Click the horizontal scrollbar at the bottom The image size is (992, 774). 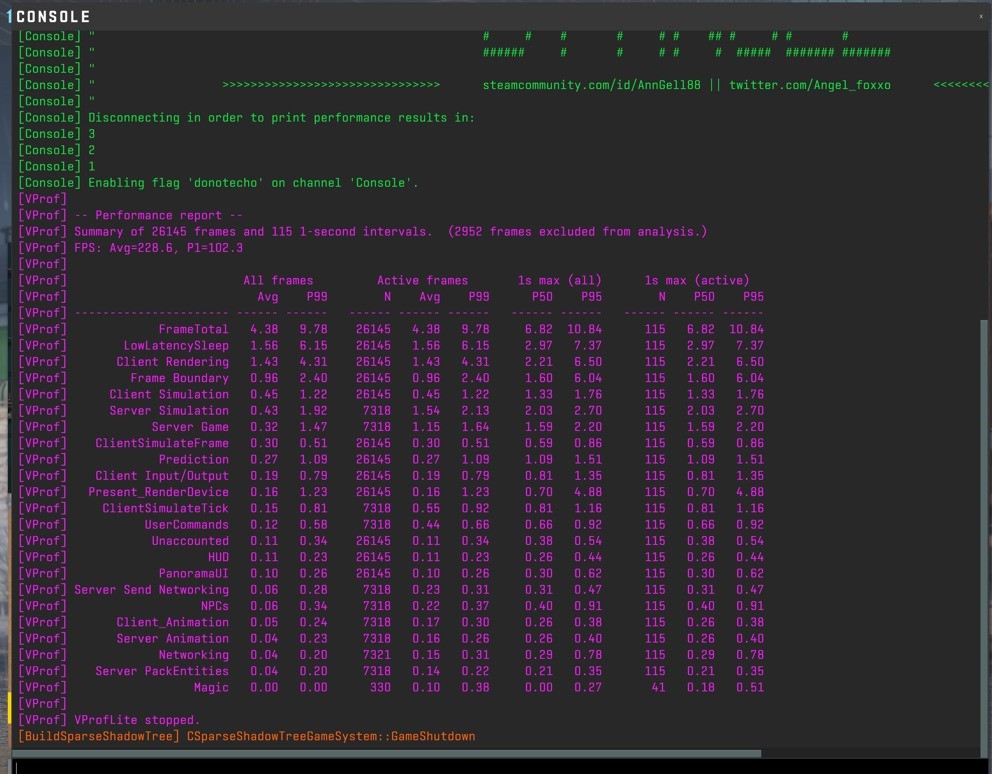[390, 753]
